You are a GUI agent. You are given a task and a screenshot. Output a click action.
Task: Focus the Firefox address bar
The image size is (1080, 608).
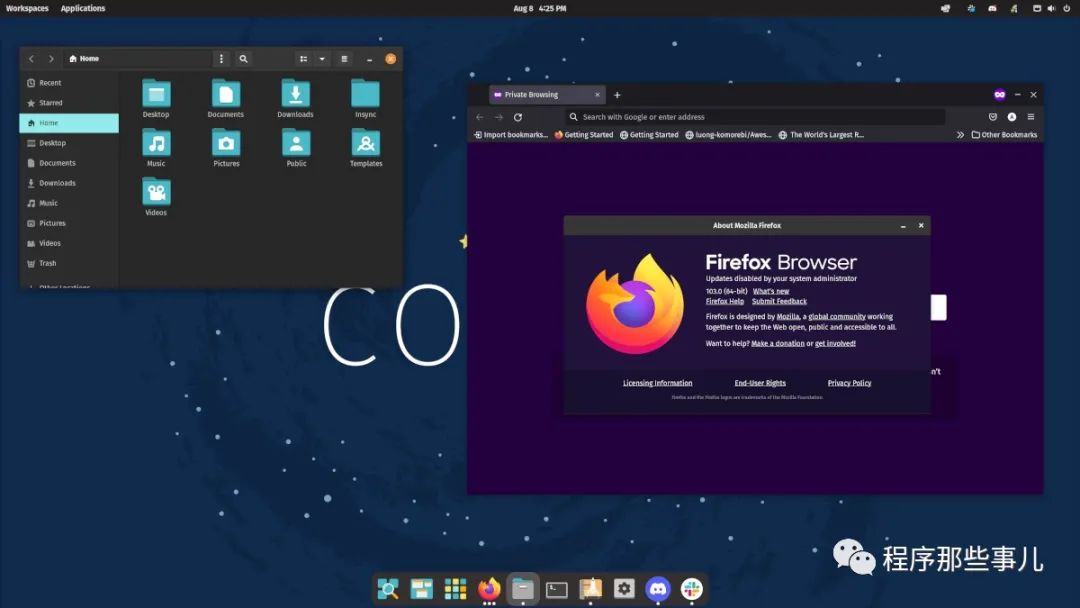click(x=755, y=117)
